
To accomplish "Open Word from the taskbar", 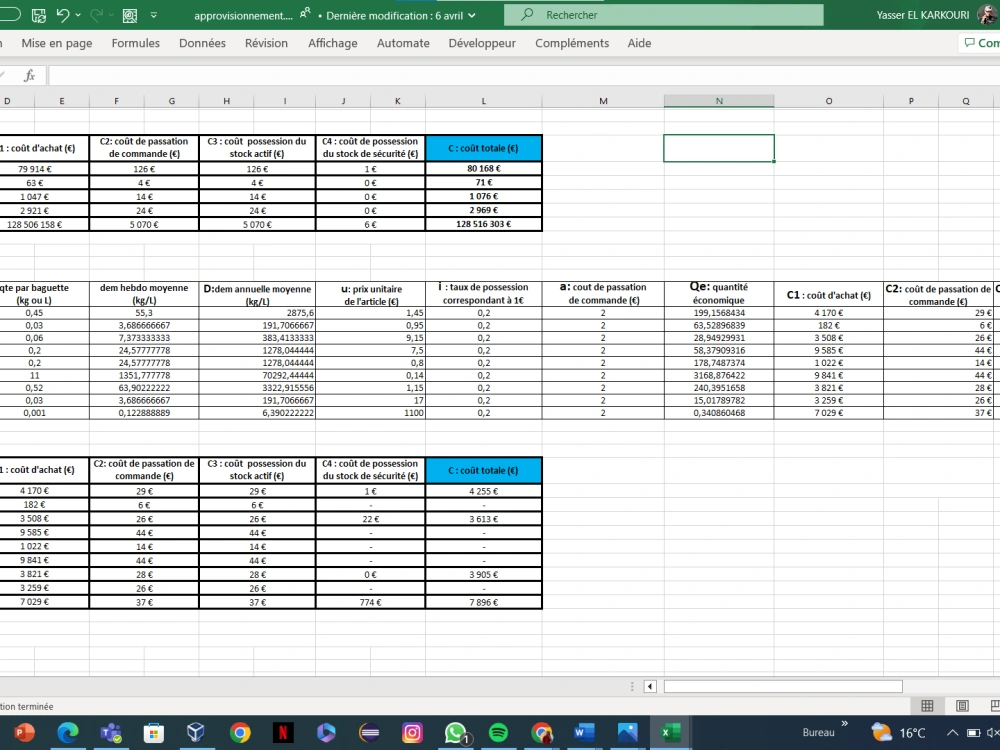I will tap(584, 733).
